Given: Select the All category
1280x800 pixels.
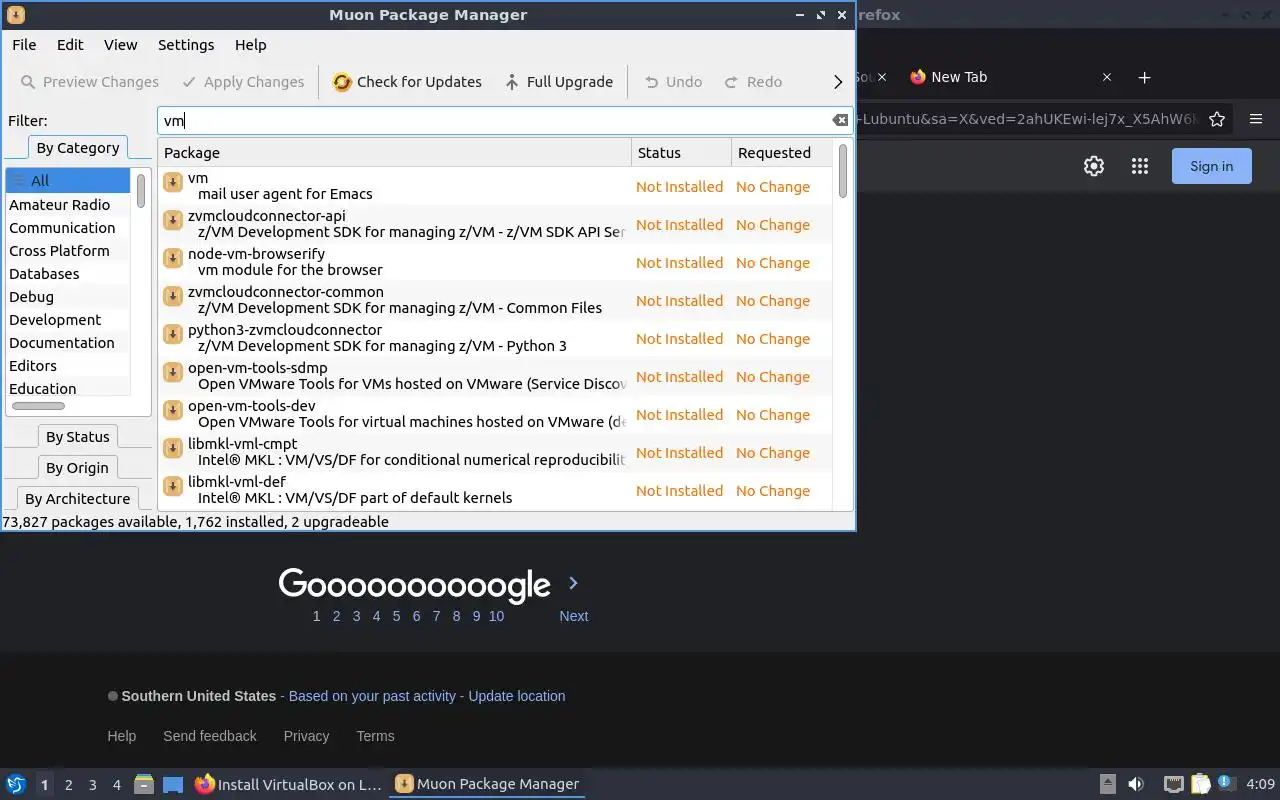Looking at the screenshot, I should point(68,181).
